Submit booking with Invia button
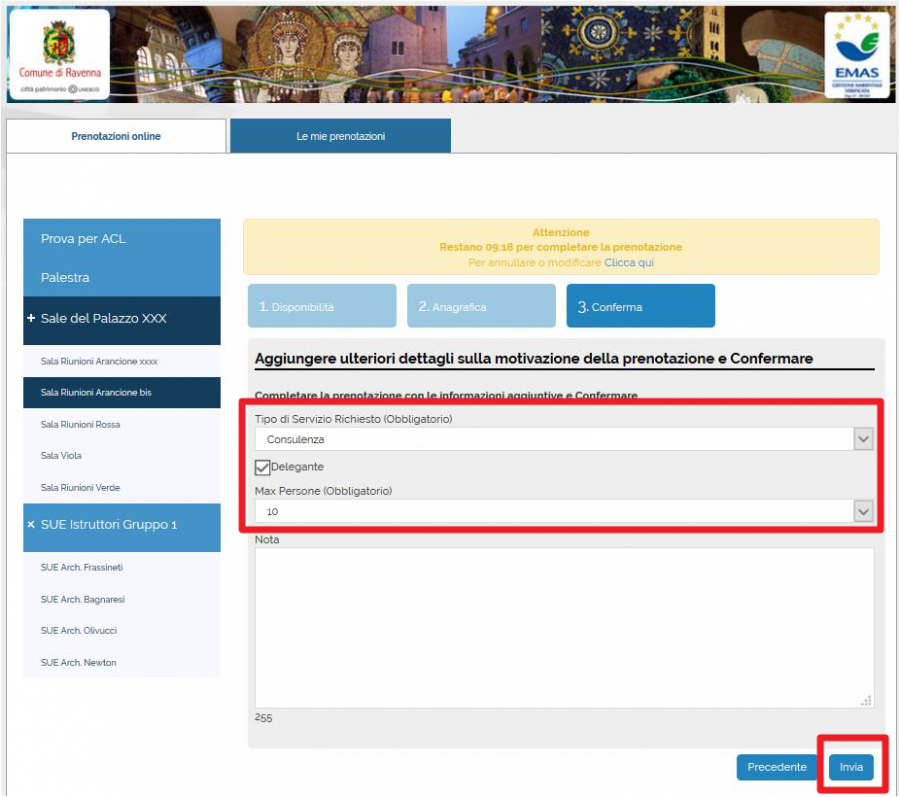The image size is (900, 797). [x=851, y=767]
